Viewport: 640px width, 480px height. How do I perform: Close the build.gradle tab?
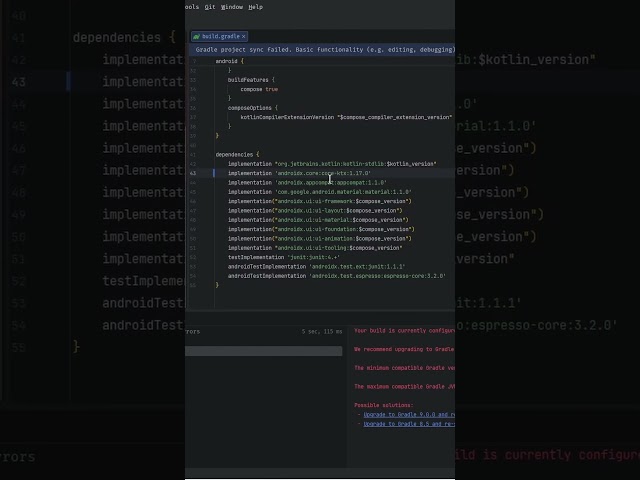(x=244, y=36)
